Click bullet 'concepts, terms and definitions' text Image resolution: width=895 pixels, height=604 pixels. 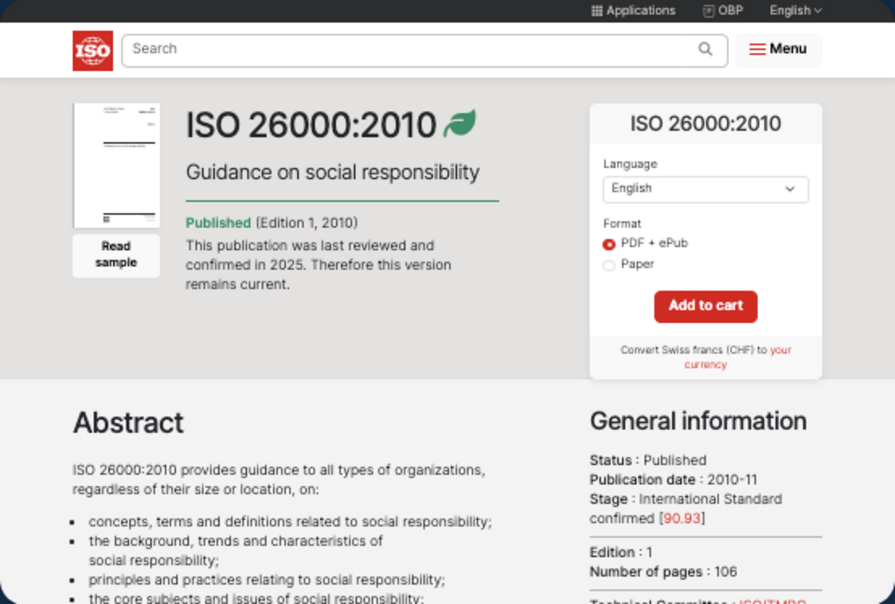tap(290, 522)
